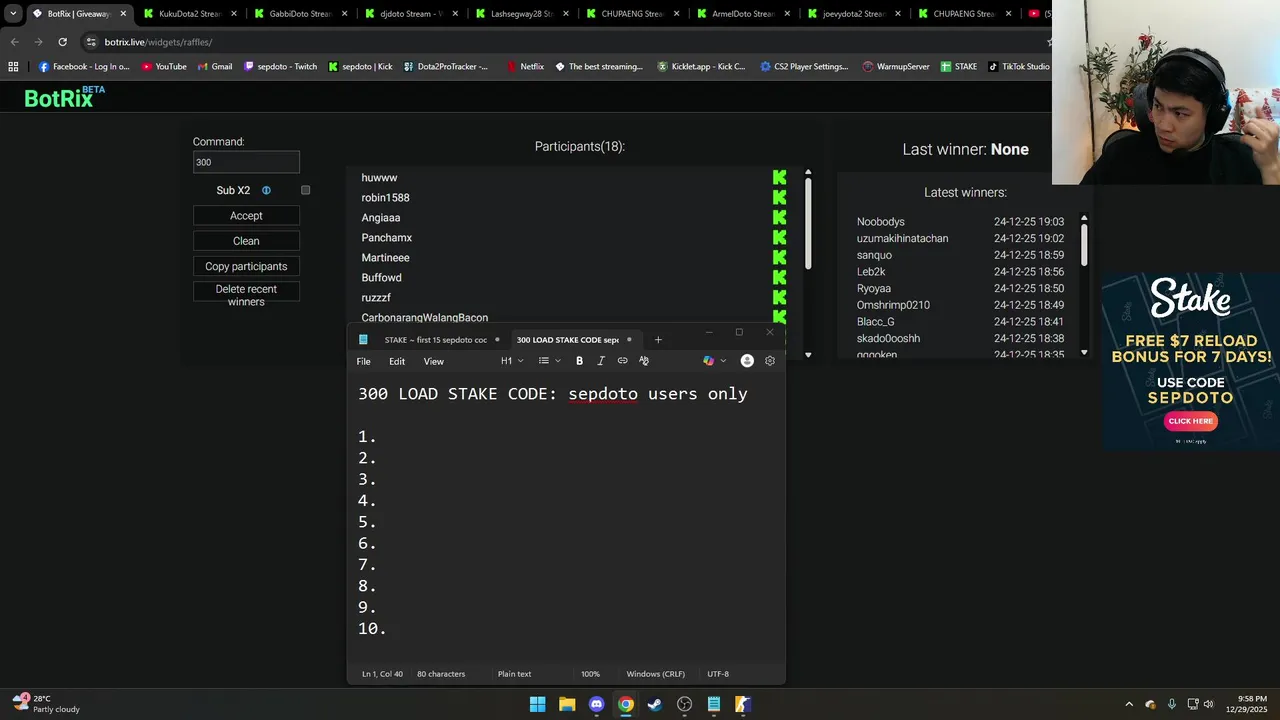1280x720 pixels.
Task: Select participant Angiaaa in the list
Action: click(381, 218)
